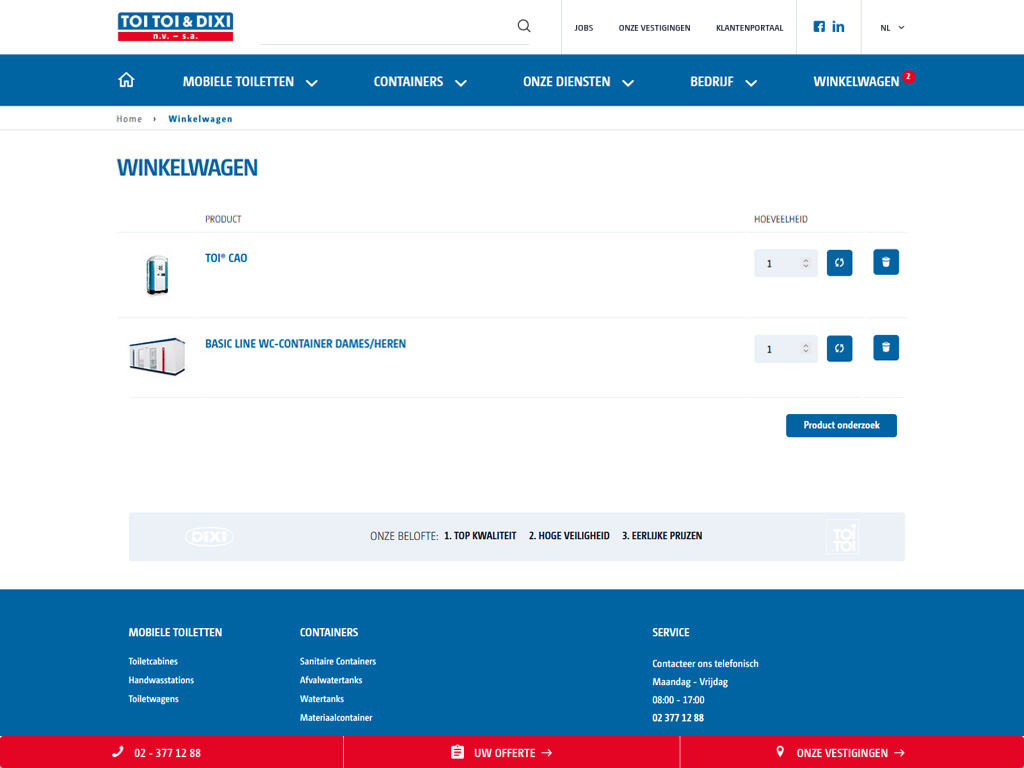Go to homepage via house icon
Screen dimensions: 1024x768
[126, 81]
